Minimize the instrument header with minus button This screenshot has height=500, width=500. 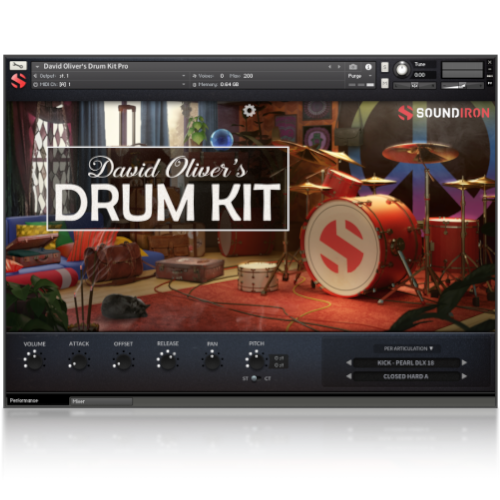pyautogui.click(x=490, y=69)
